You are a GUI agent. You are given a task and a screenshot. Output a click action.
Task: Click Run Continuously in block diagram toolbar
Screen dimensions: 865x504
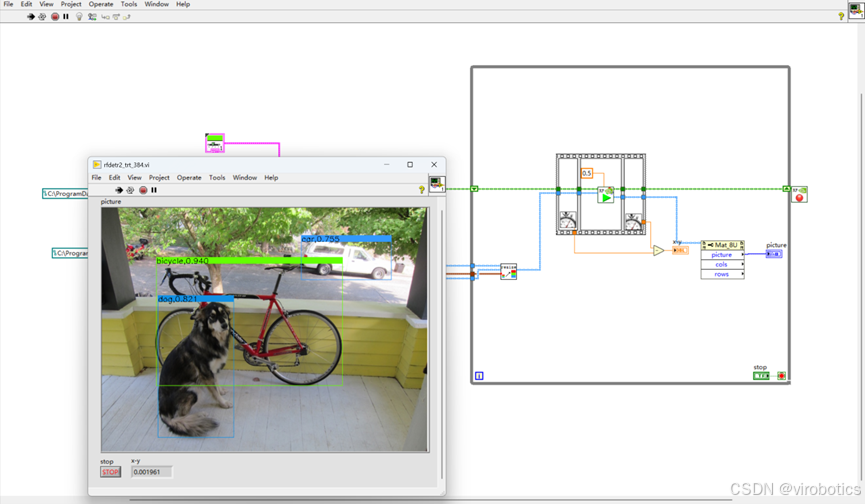point(42,17)
